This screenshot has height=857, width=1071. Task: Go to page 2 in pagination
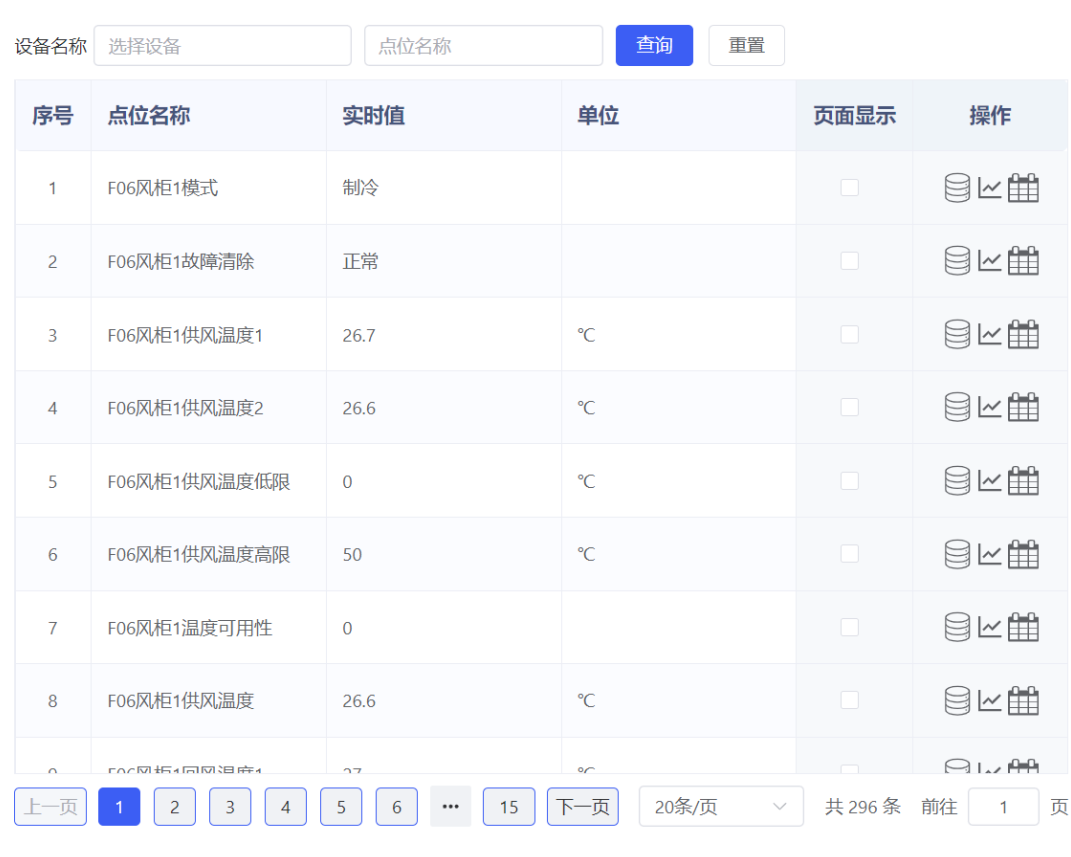pyautogui.click(x=175, y=807)
